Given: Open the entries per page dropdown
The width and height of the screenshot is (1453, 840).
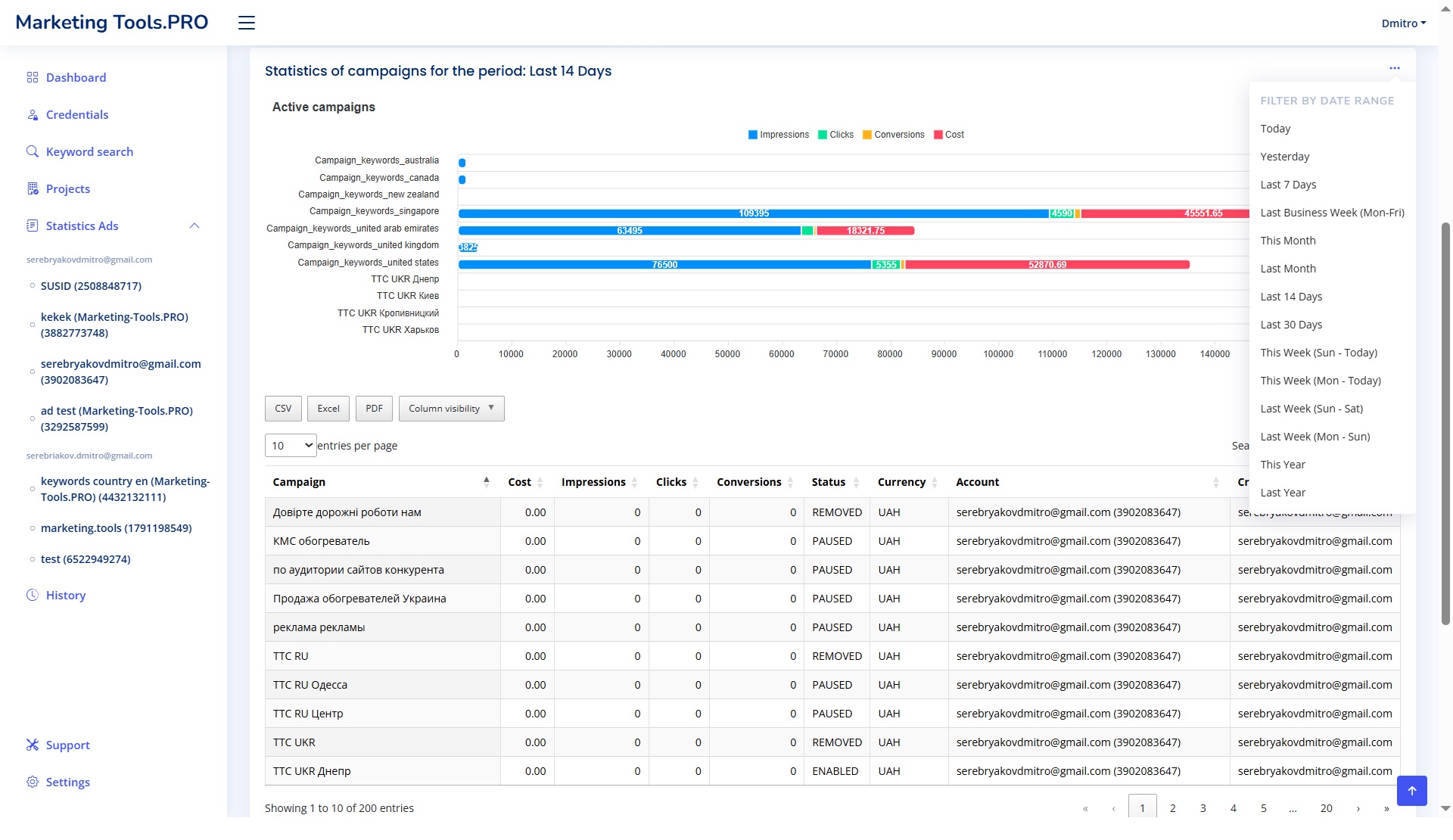Looking at the screenshot, I should (x=291, y=446).
